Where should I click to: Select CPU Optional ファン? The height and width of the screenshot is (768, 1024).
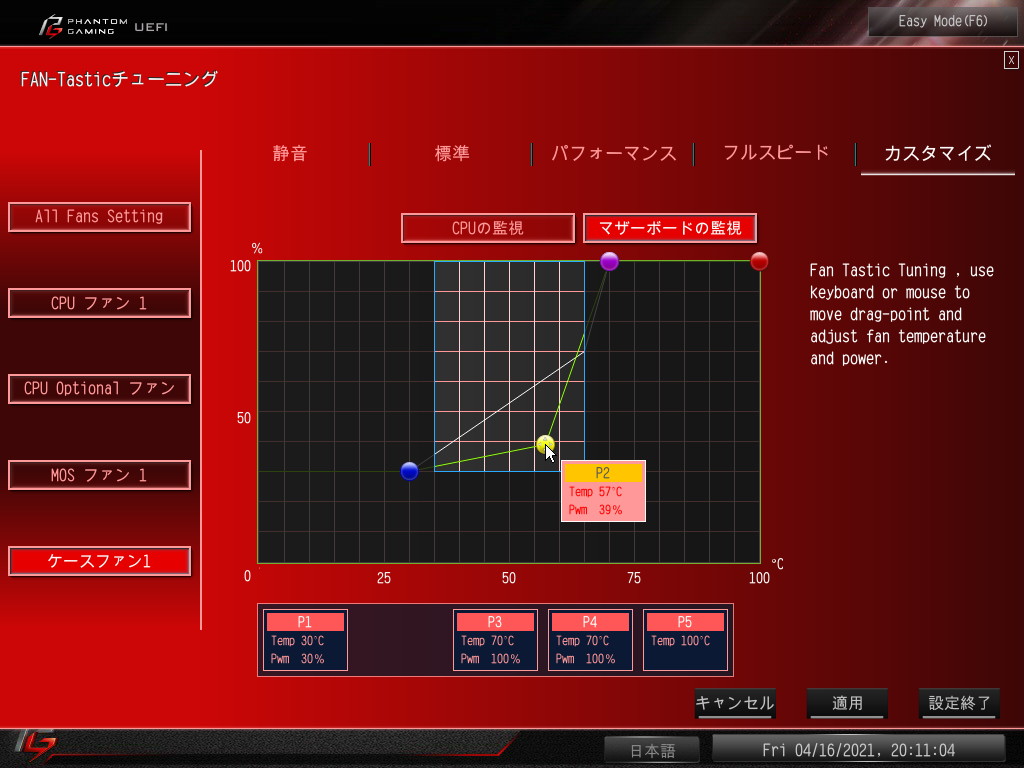(99, 389)
